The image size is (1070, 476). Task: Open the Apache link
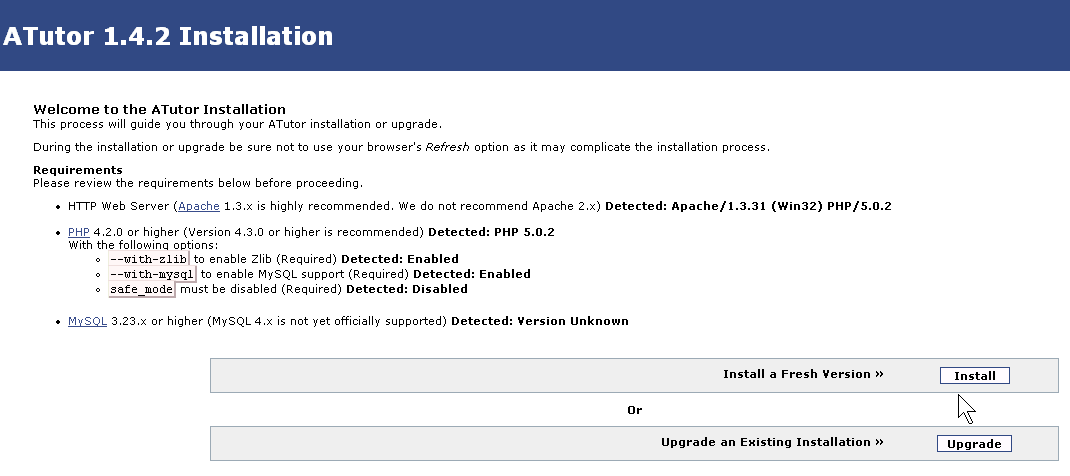[x=199, y=206]
